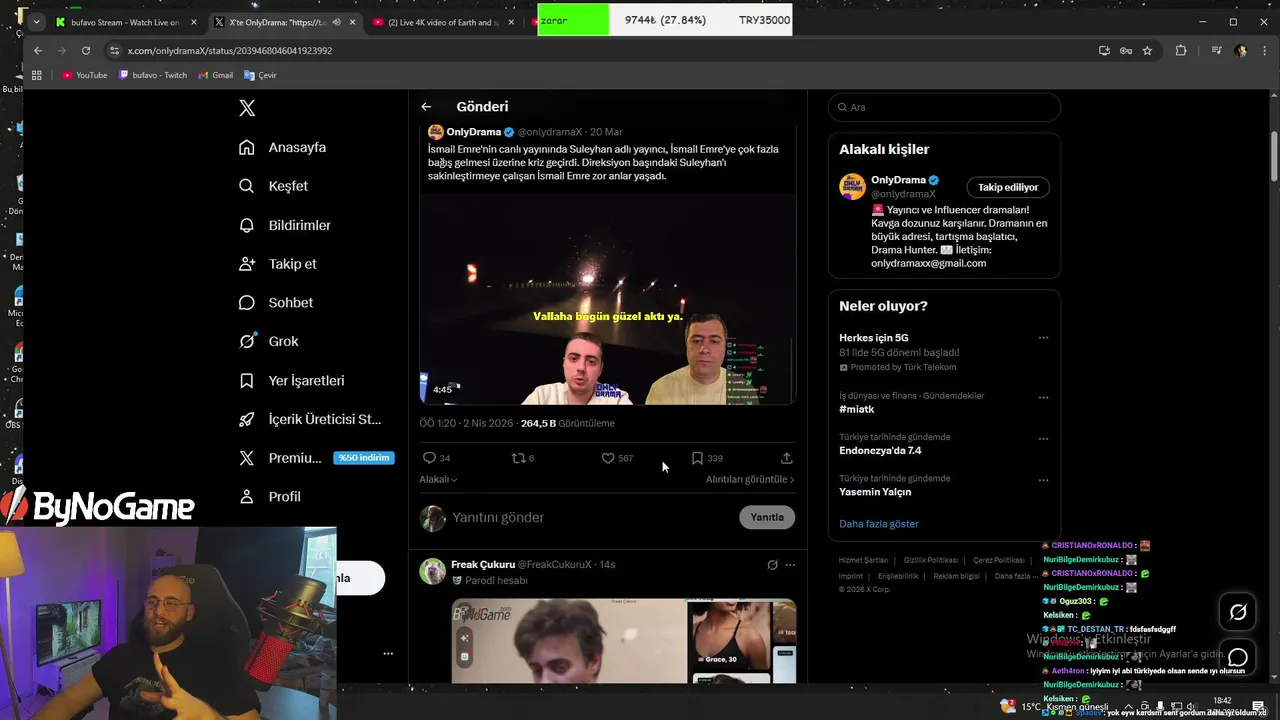Screen dimensions: 1280x720
Task: Open YouTube bookmark in bookmarks bar
Action: point(84,75)
